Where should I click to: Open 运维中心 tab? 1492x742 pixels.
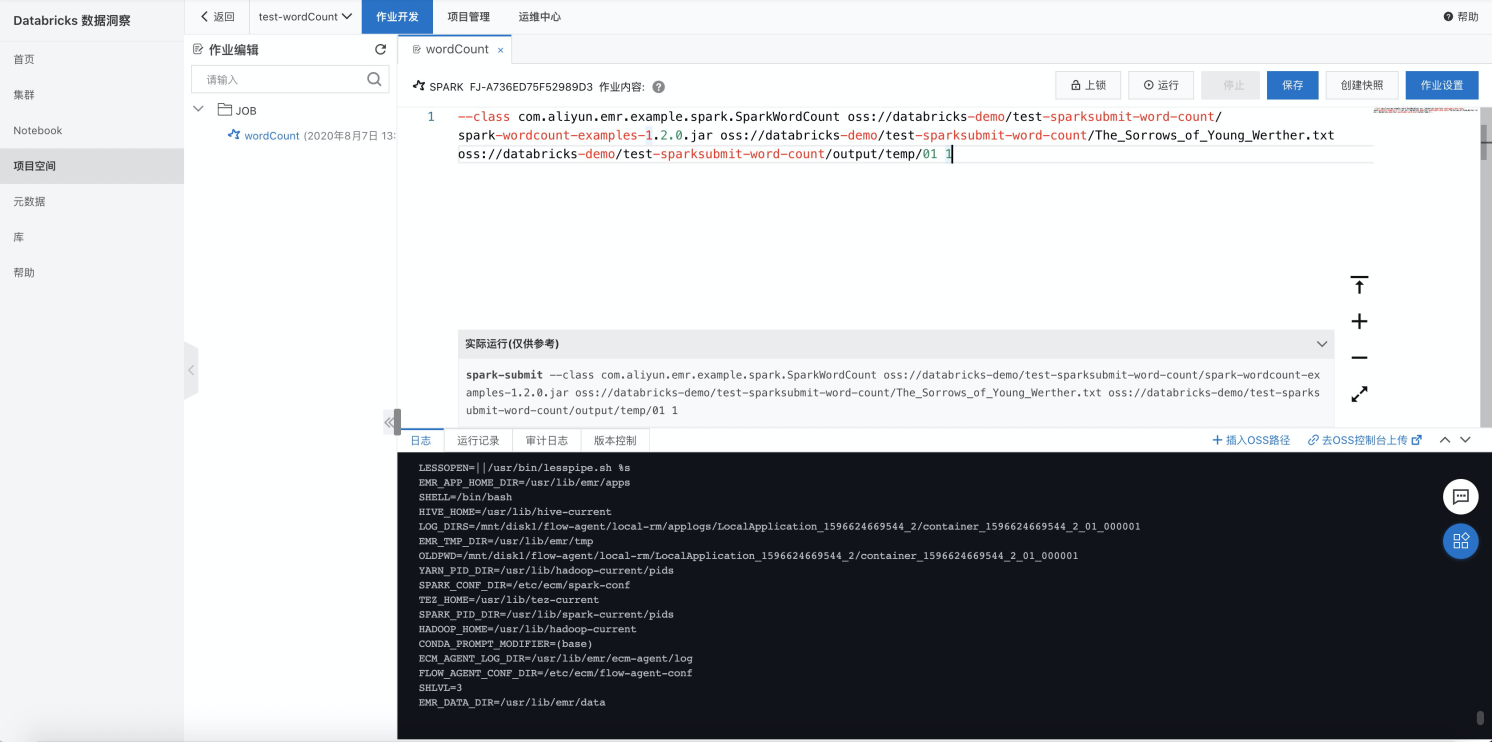click(539, 17)
